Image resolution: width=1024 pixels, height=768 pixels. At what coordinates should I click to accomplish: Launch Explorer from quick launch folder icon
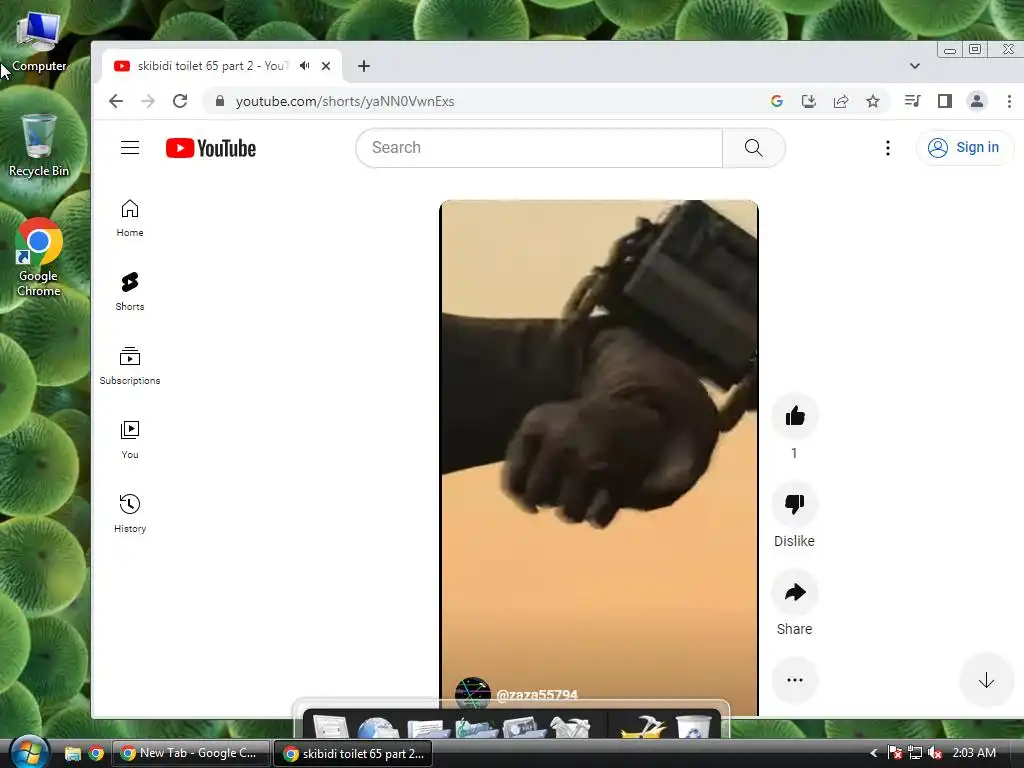(72, 754)
